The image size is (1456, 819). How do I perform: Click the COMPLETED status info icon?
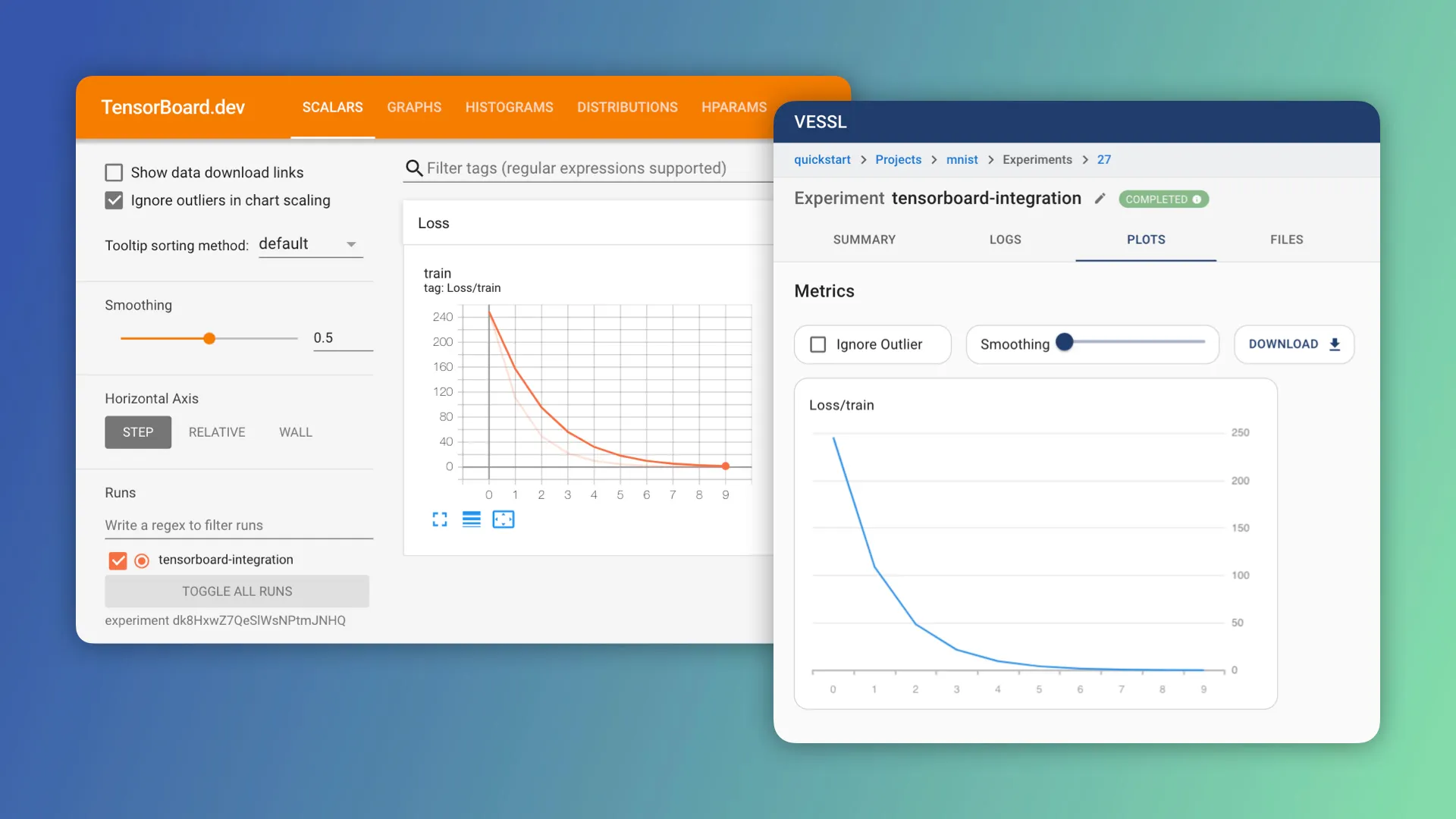click(x=1197, y=199)
